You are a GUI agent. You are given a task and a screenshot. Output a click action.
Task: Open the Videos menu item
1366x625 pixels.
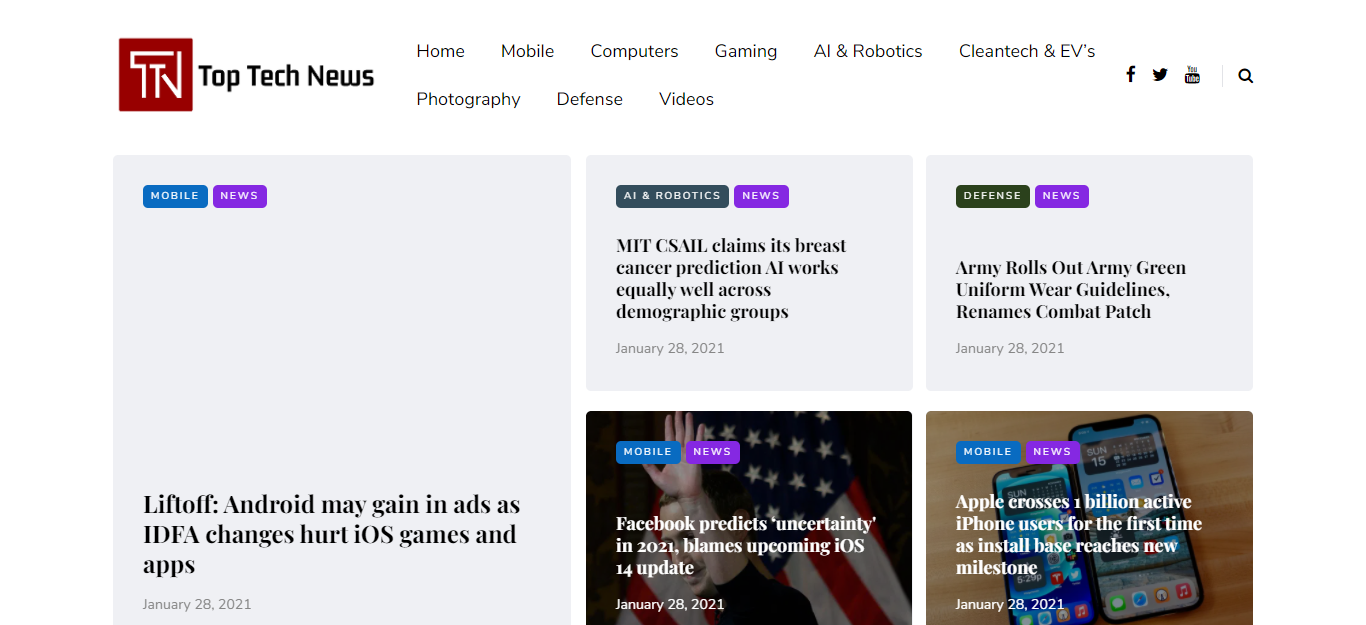point(686,99)
